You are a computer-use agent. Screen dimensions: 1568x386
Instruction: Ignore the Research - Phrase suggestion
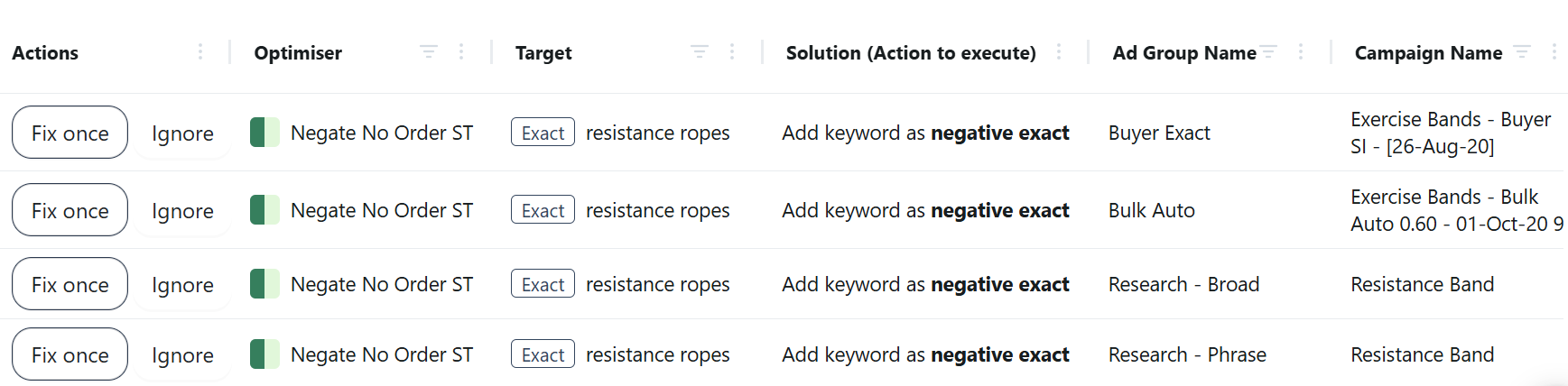(x=182, y=354)
